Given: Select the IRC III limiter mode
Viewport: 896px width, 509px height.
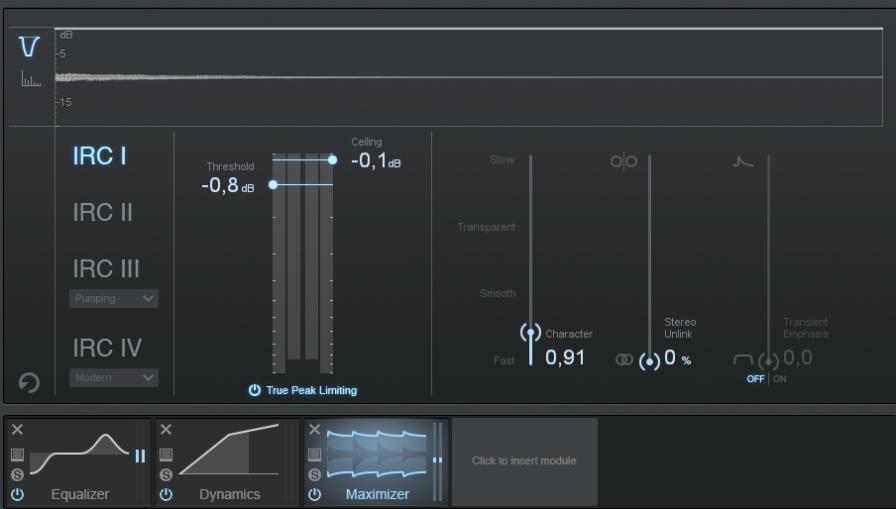Looking at the screenshot, I should point(106,268).
